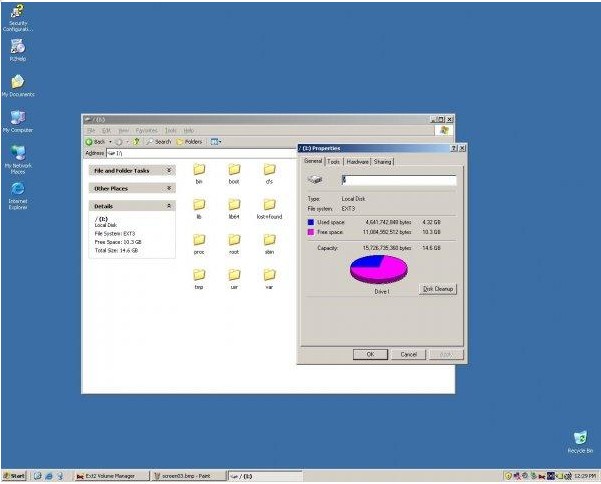Select the lib folder
Screen dimensions: 601x484
199,208
